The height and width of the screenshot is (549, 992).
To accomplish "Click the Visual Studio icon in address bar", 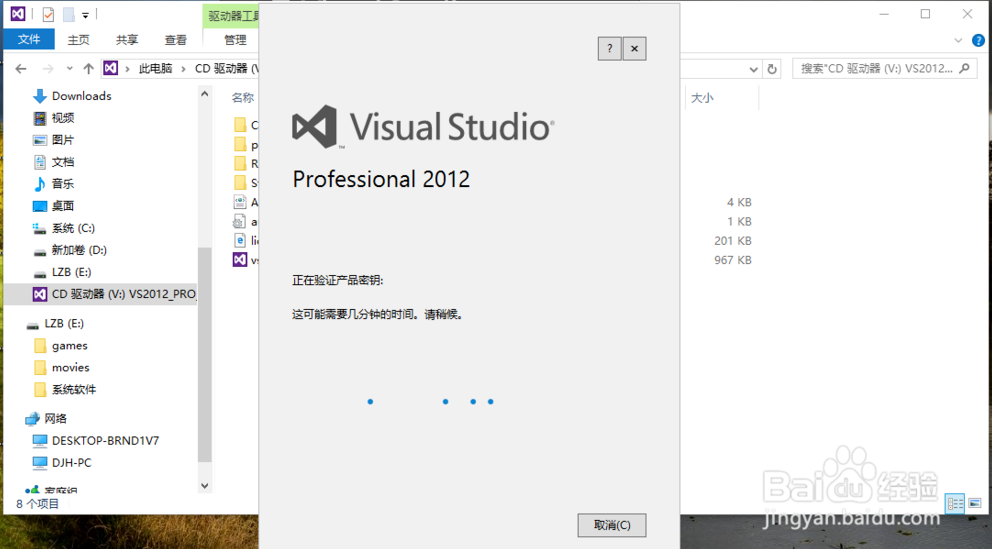I will pyautogui.click(x=110, y=68).
